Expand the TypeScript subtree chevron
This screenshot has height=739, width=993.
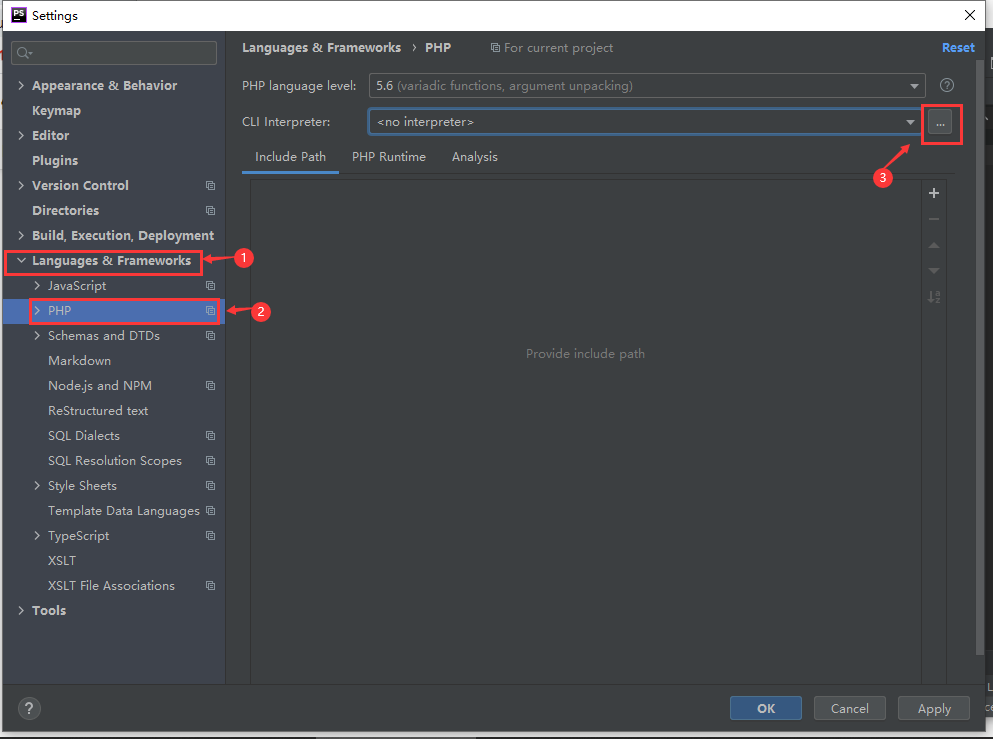pyautogui.click(x=37, y=536)
